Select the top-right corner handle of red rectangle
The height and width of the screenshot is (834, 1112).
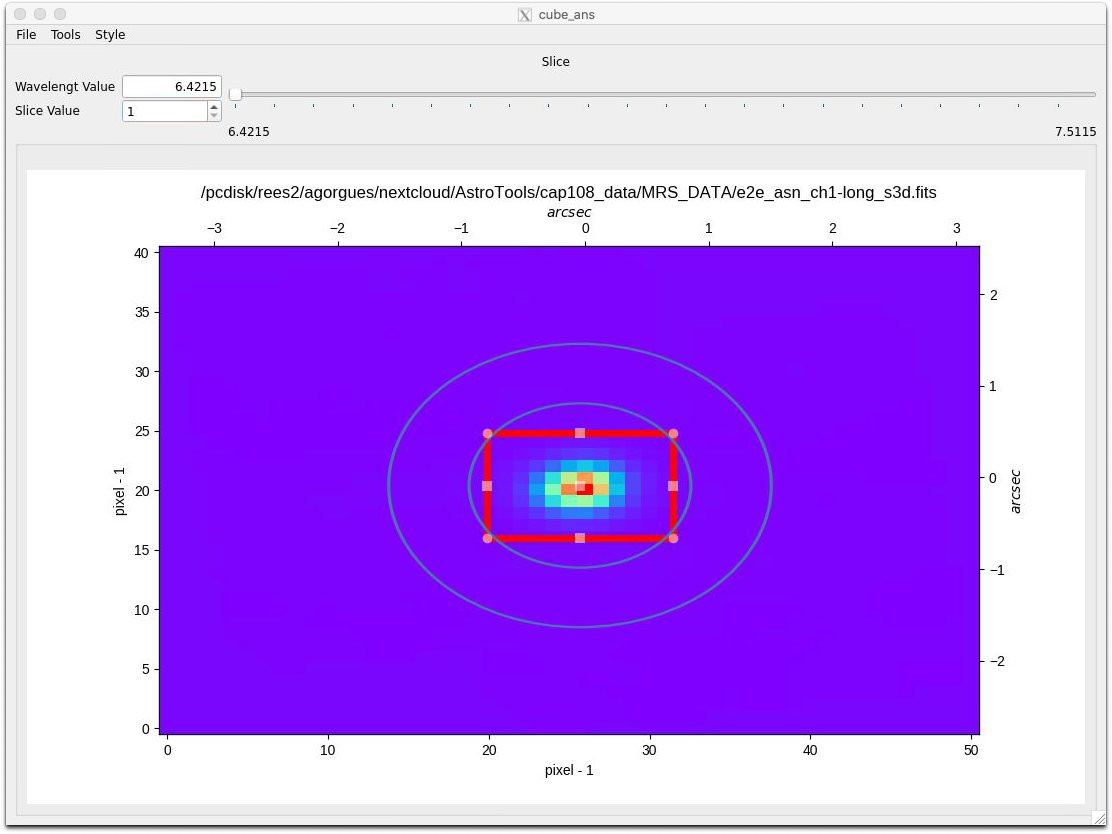coord(673,433)
